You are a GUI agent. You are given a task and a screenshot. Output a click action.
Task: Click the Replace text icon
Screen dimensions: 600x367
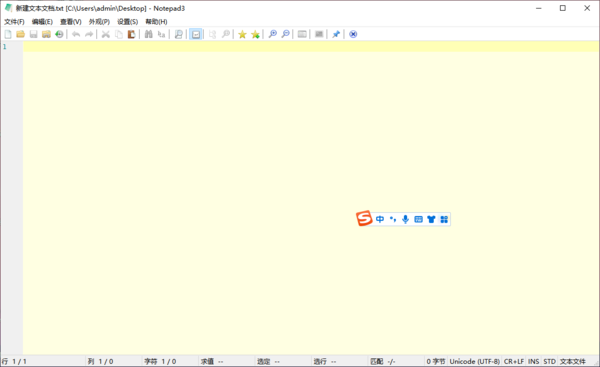(x=161, y=34)
